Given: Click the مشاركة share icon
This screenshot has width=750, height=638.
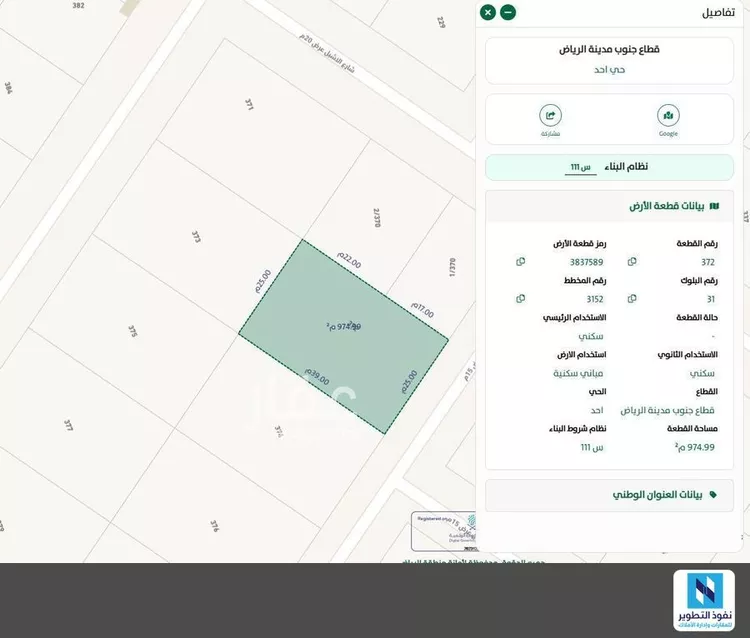Looking at the screenshot, I should pyautogui.click(x=551, y=115).
